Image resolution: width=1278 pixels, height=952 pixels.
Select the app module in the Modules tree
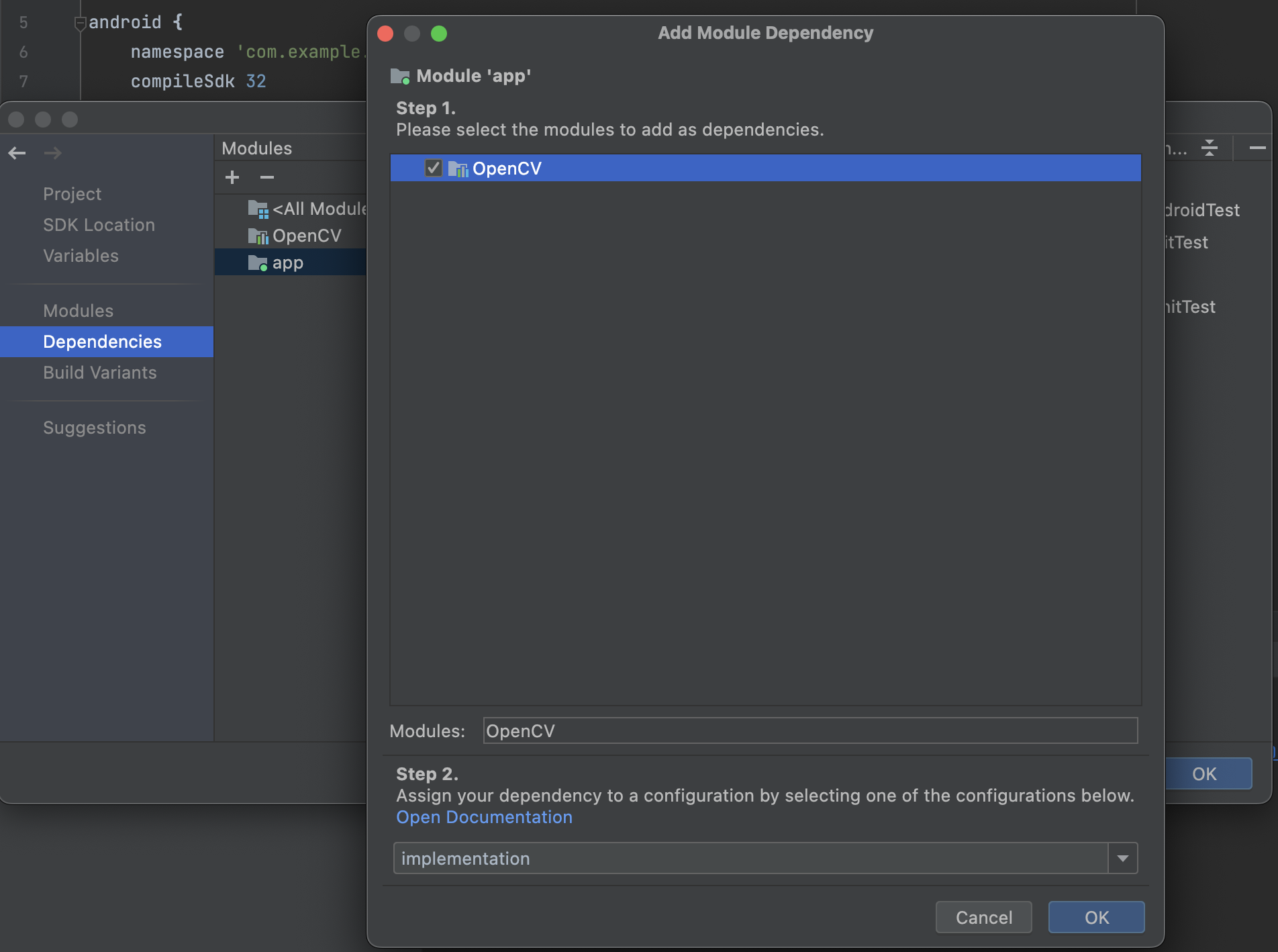[x=291, y=263]
